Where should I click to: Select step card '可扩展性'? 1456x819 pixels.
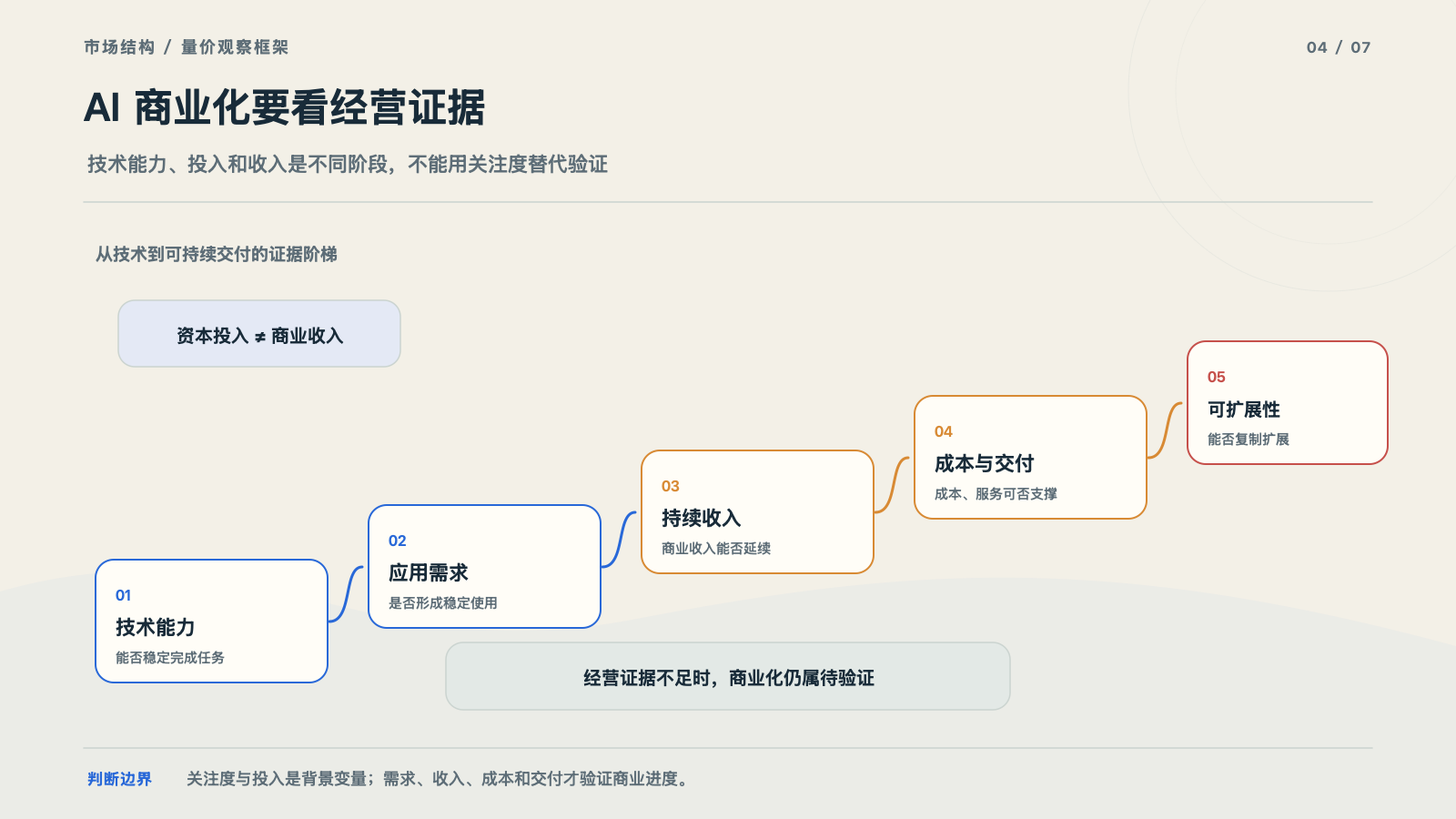1288,402
